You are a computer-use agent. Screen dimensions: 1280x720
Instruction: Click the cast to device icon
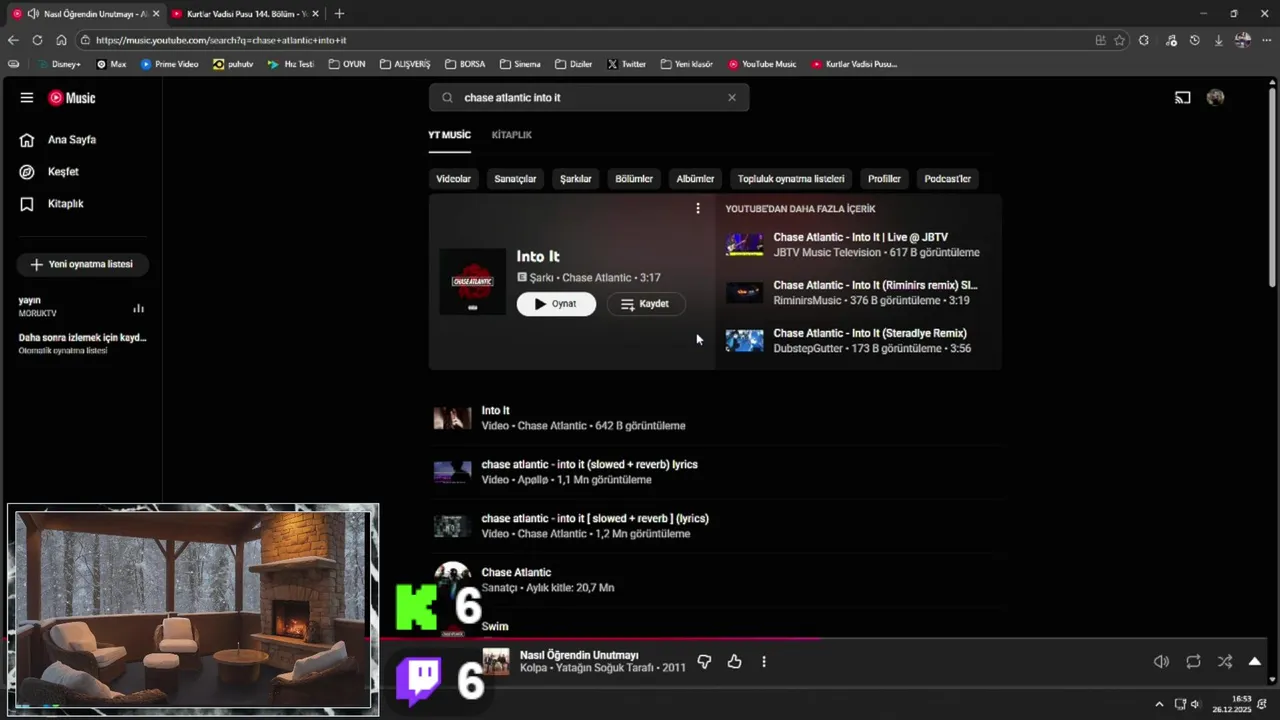coord(1183,98)
